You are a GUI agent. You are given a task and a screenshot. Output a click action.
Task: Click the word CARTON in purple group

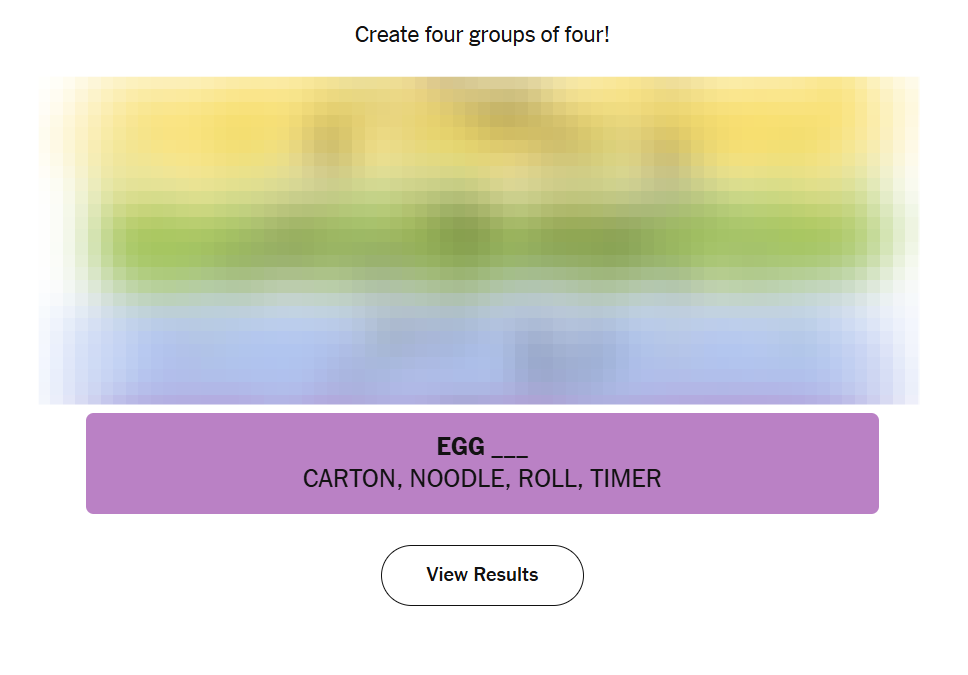[x=349, y=479]
